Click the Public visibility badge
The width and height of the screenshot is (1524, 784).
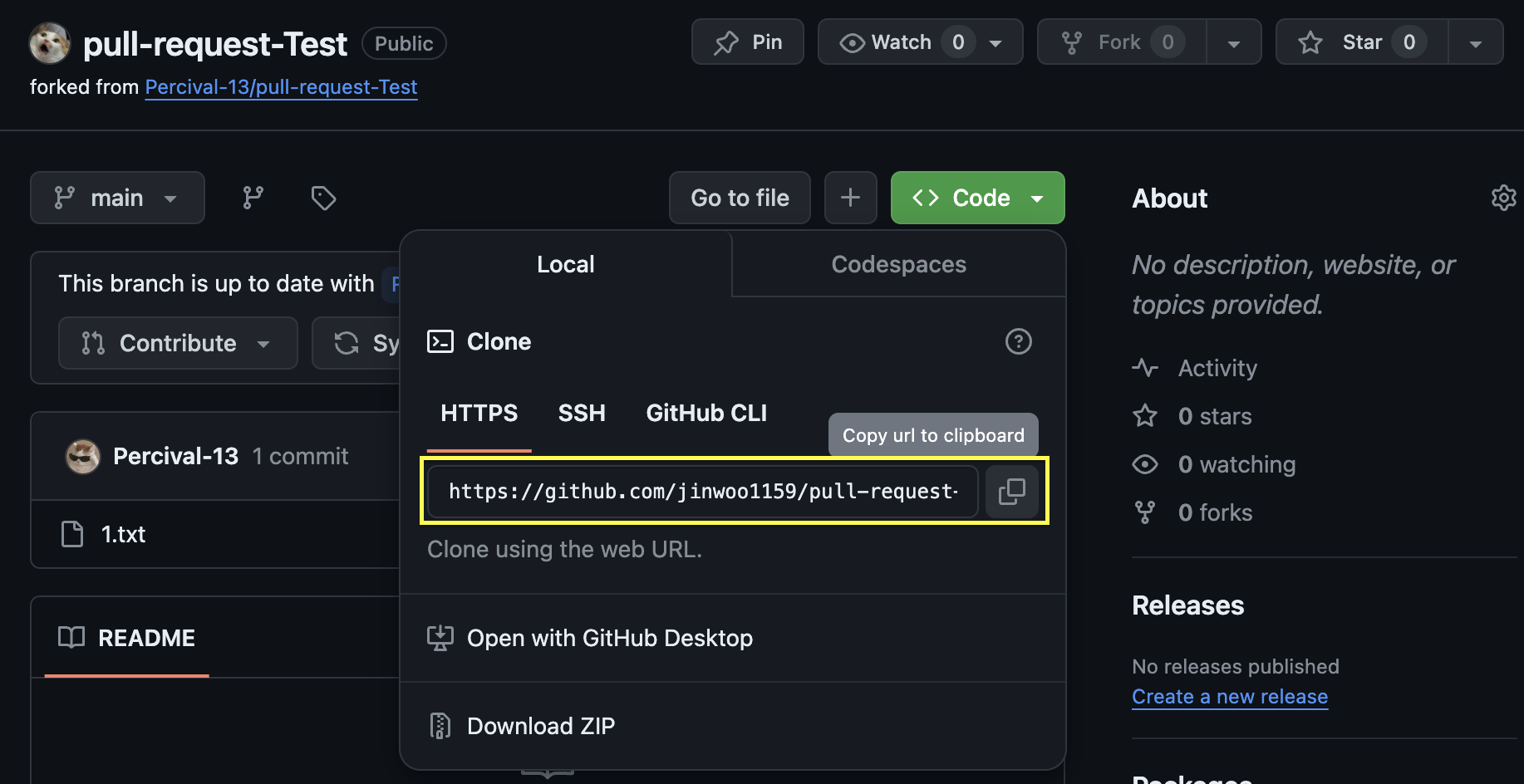[404, 43]
